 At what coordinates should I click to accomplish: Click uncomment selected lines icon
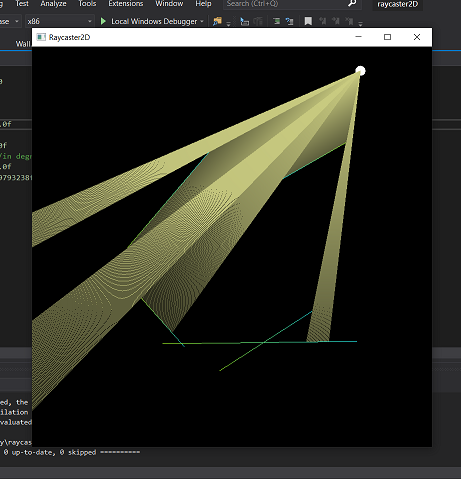[289, 22]
